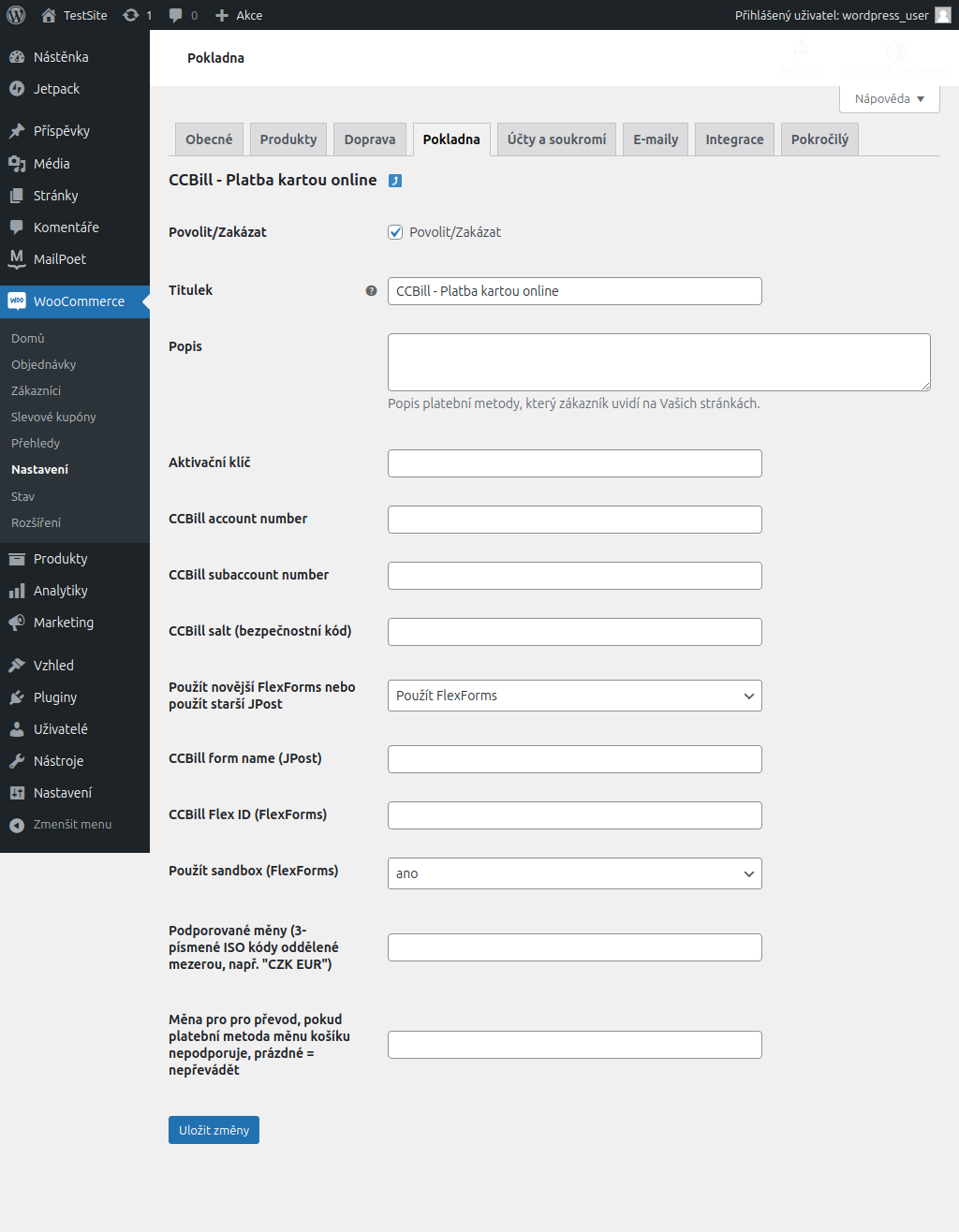This screenshot has width=959, height=1232.
Task: Focus the CCBill salt field
Action: pos(575,632)
